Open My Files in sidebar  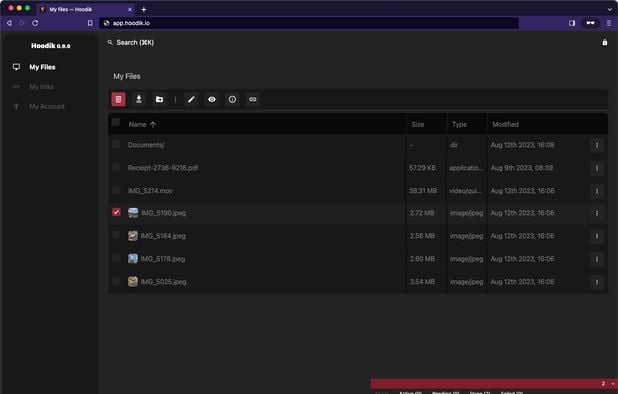pos(42,67)
